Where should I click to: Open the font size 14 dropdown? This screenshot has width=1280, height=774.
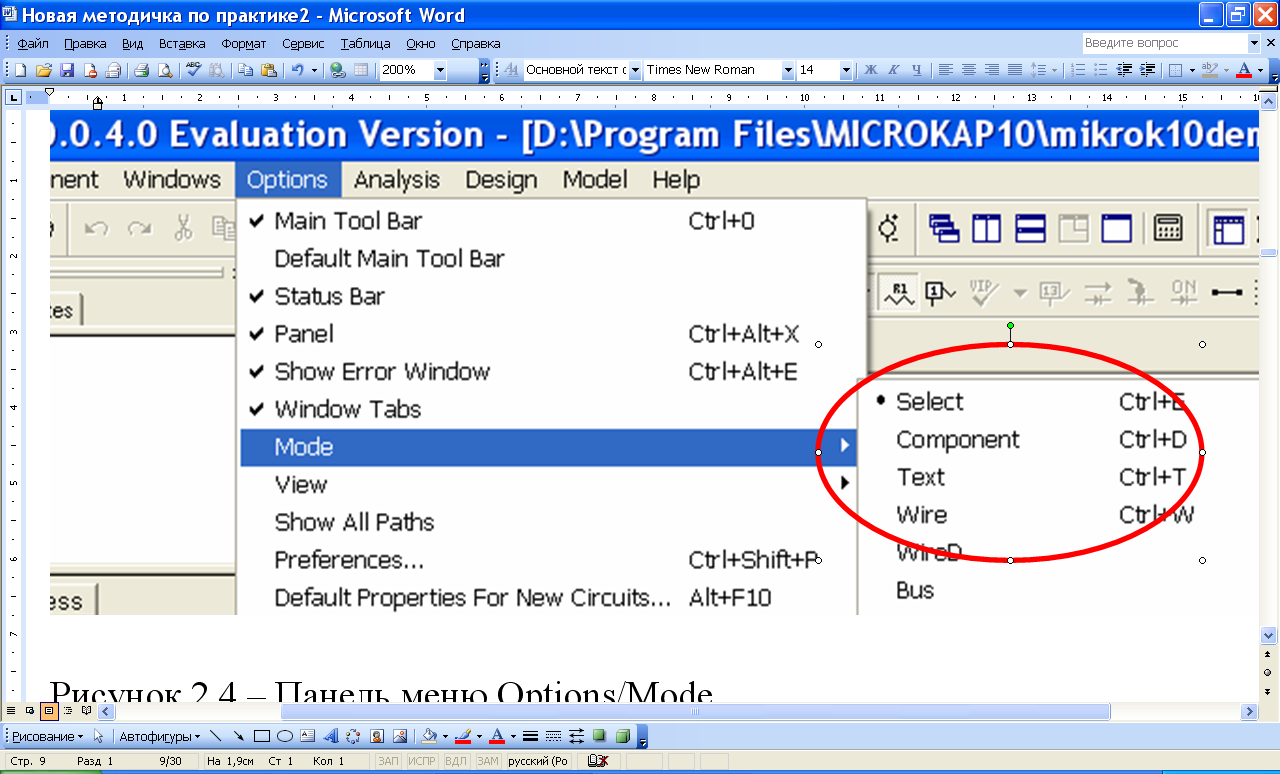(846, 70)
